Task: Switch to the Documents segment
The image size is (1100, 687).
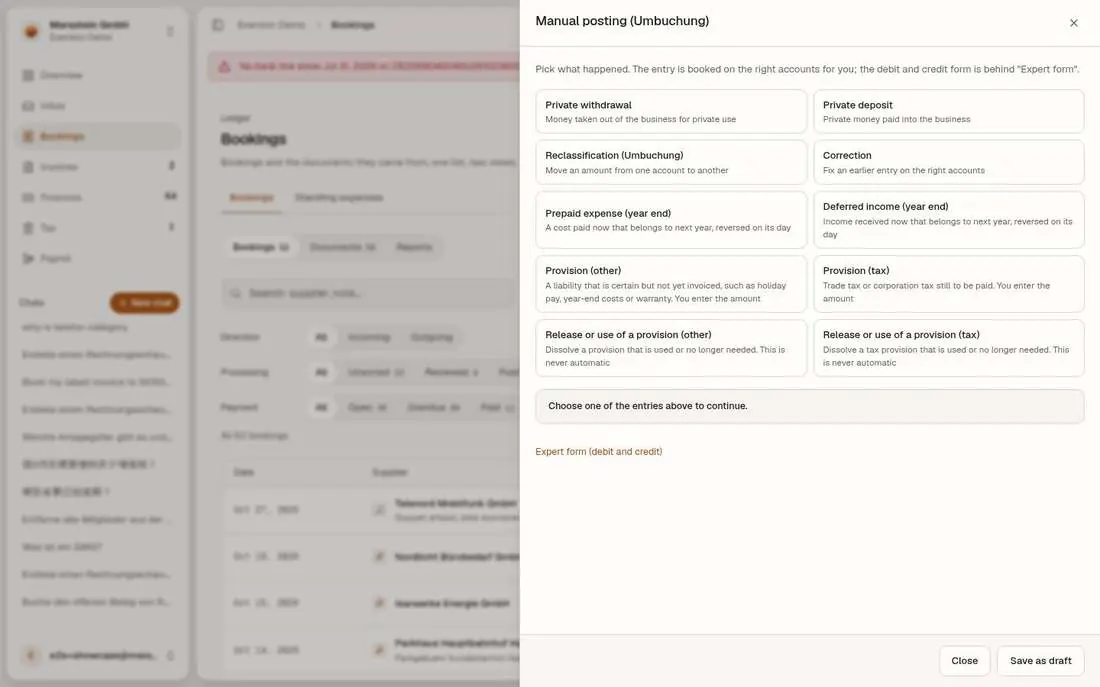Action: click(x=342, y=247)
